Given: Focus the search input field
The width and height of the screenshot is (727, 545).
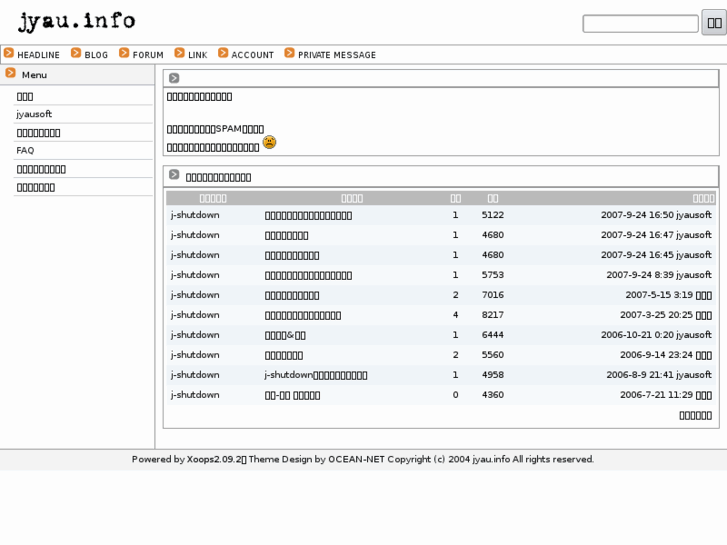Looking at the screenshot, I should coord(640,23).
